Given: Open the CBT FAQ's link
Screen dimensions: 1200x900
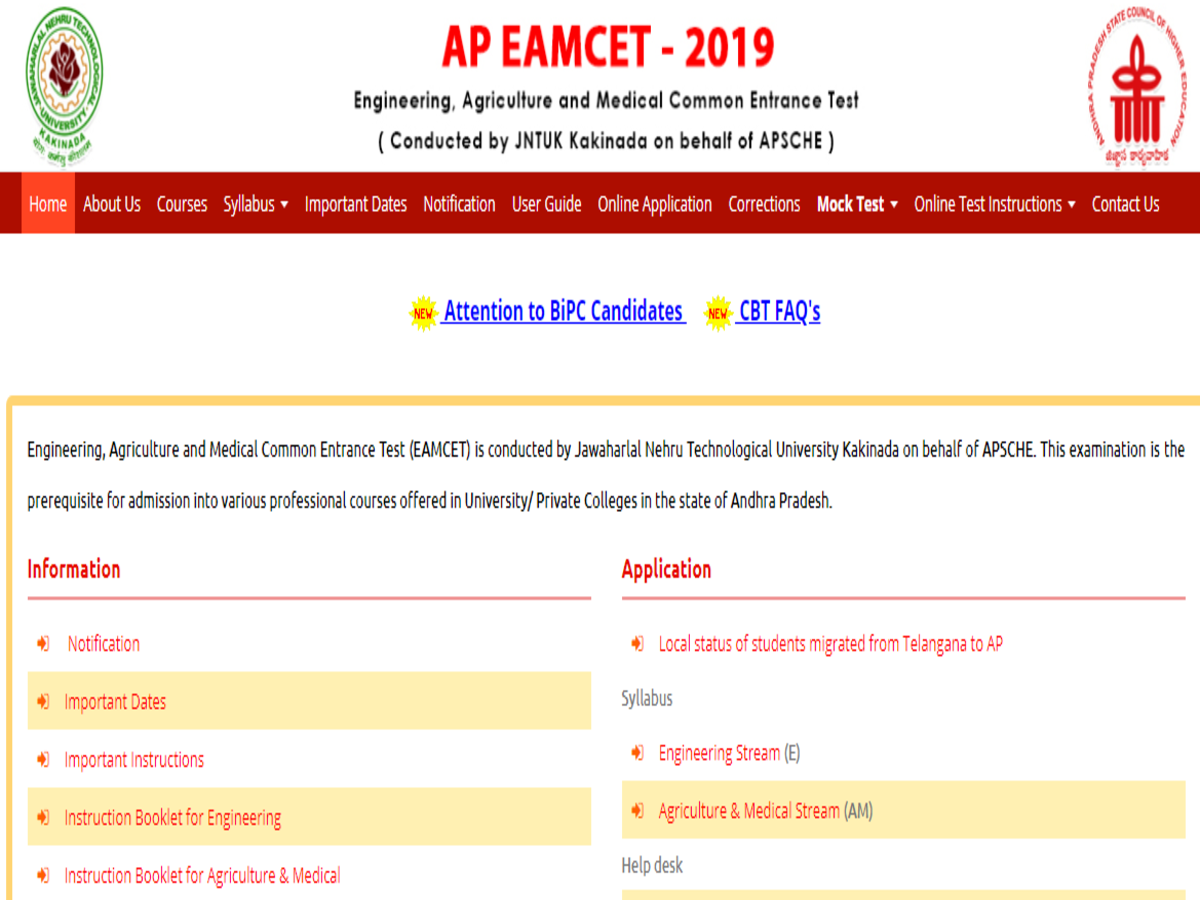Looking at the screenshot, I should coord(779,312).
